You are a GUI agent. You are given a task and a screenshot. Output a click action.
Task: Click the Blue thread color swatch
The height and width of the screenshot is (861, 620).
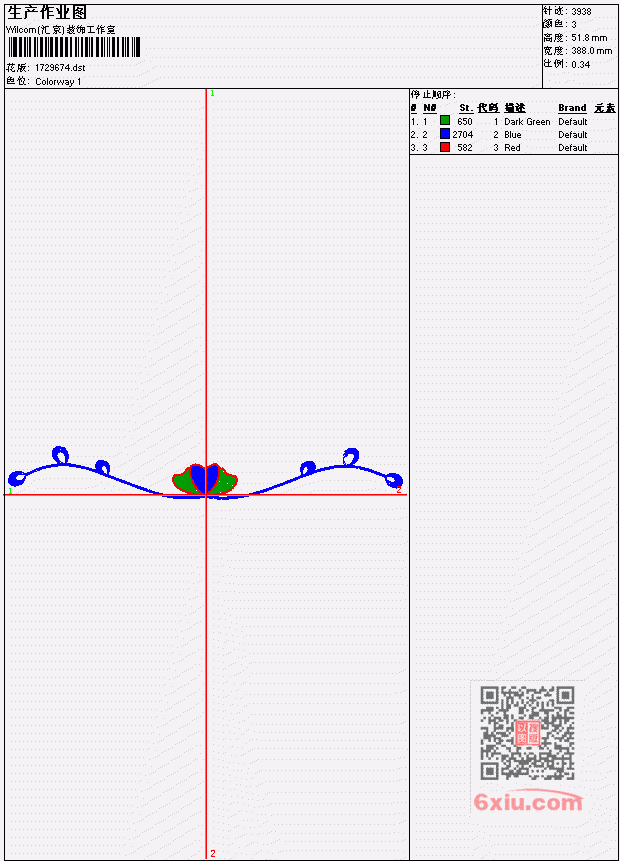445,133
